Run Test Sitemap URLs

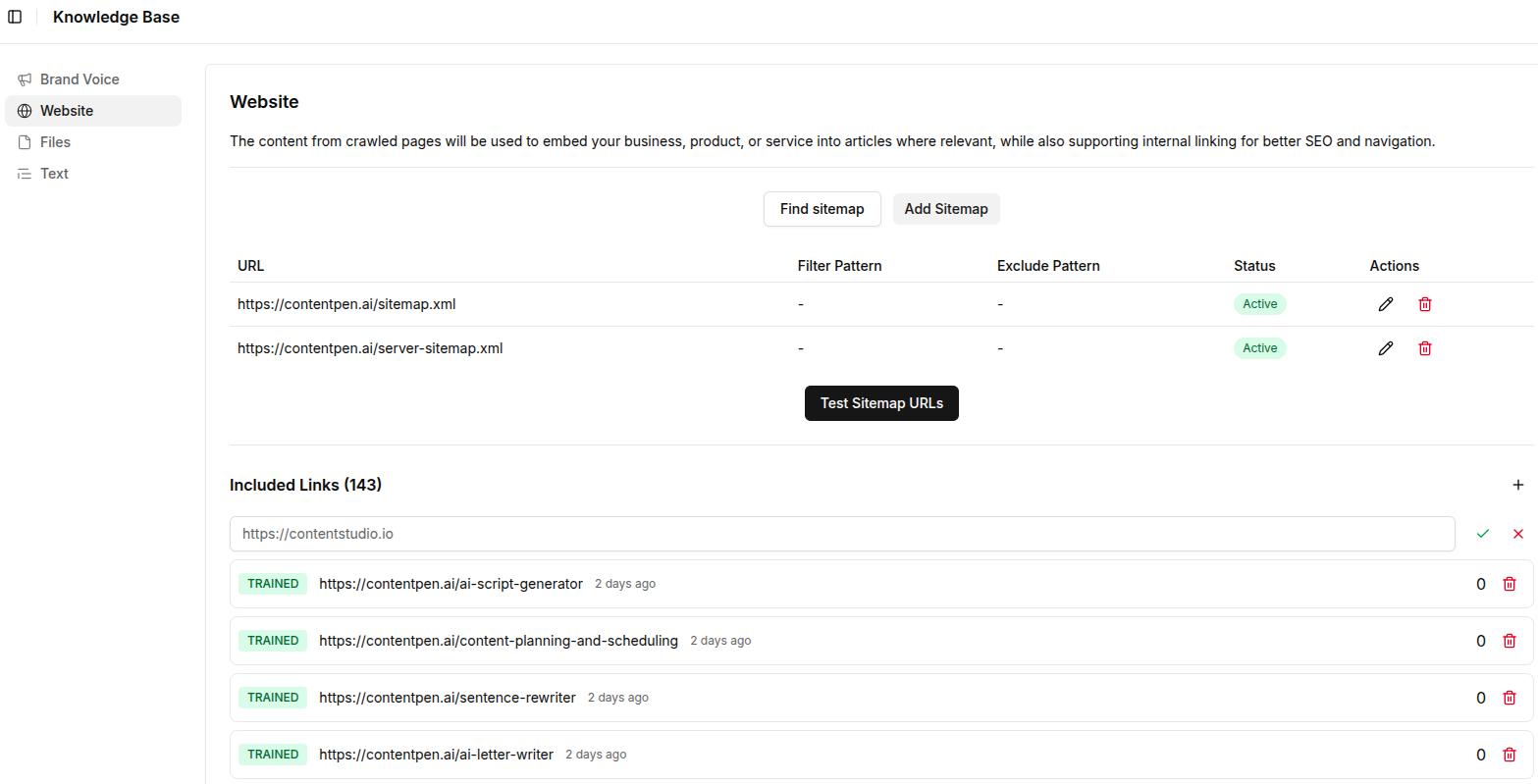pyautogui.click(x=880, y=402)
